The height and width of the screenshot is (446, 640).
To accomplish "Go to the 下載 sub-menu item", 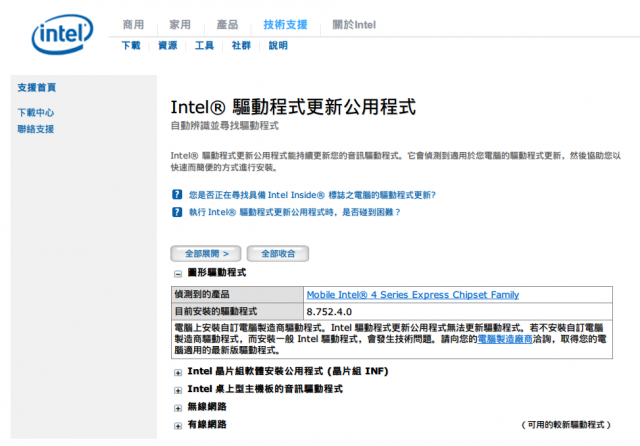I will [x=131, y=45].
